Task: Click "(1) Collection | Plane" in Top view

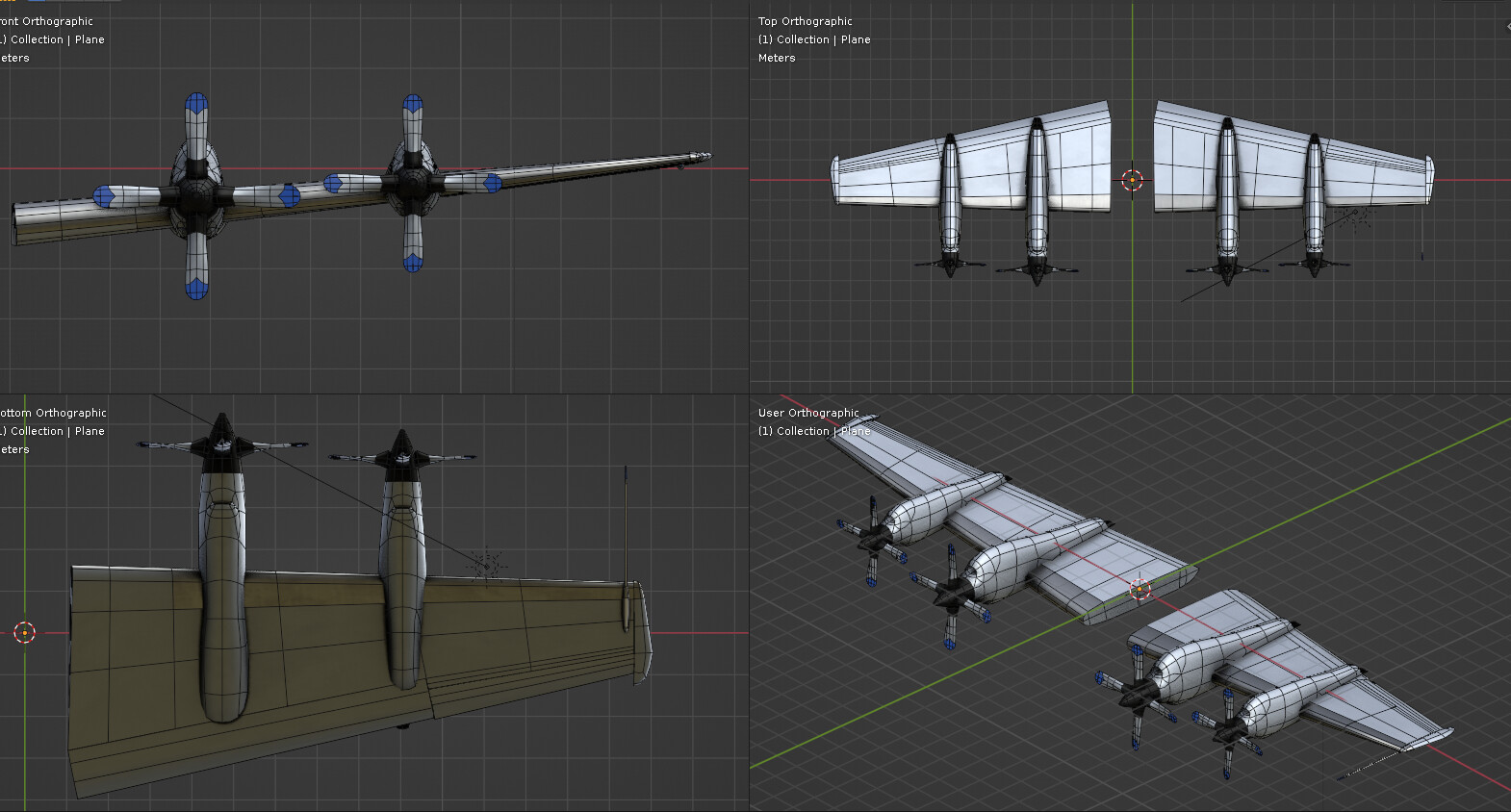Action: pos(814,39)
